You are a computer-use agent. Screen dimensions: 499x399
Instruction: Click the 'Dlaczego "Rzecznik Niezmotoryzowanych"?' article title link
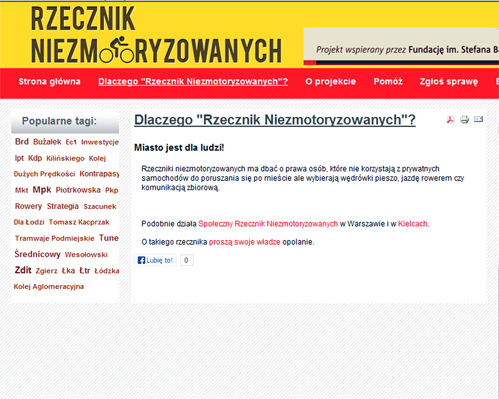click(x=275, y=120)
